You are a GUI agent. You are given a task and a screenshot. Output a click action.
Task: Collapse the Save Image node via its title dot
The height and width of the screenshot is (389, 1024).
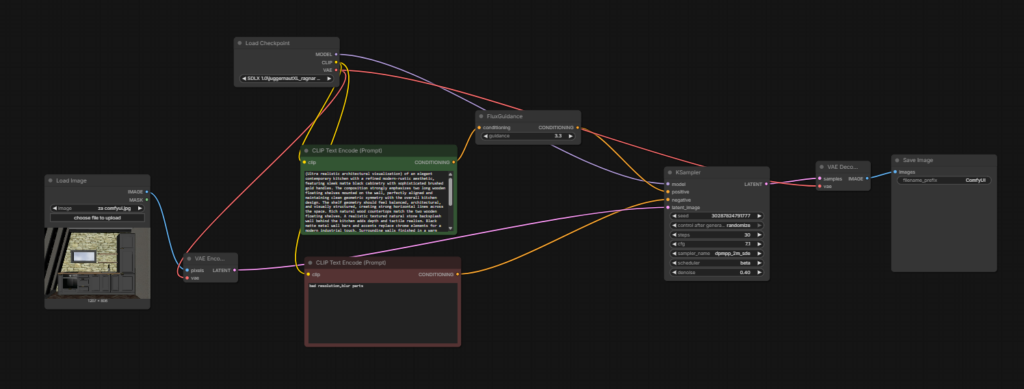coord(897,161)
